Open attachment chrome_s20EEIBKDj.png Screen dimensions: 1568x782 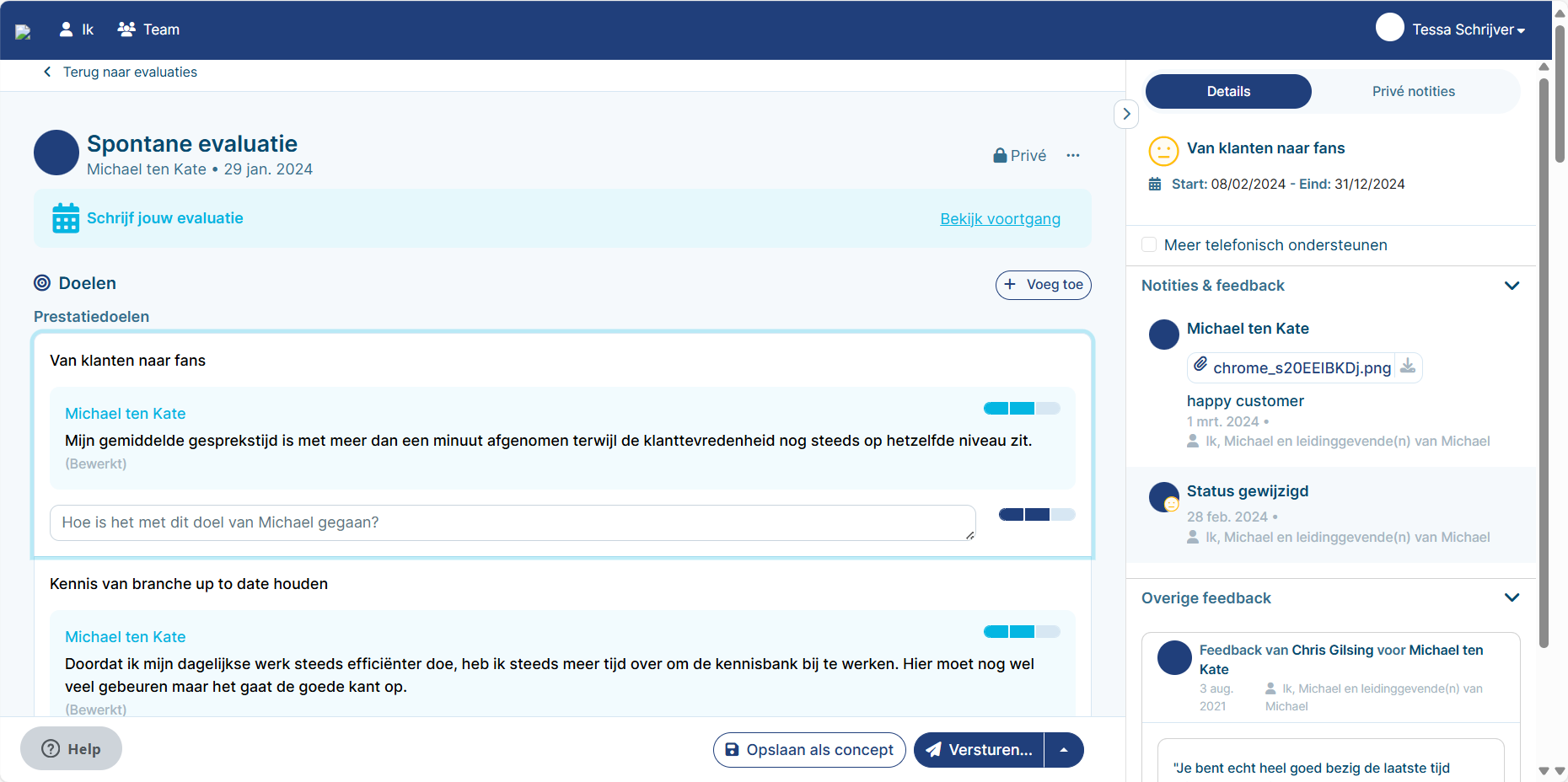pos(1302,368)
